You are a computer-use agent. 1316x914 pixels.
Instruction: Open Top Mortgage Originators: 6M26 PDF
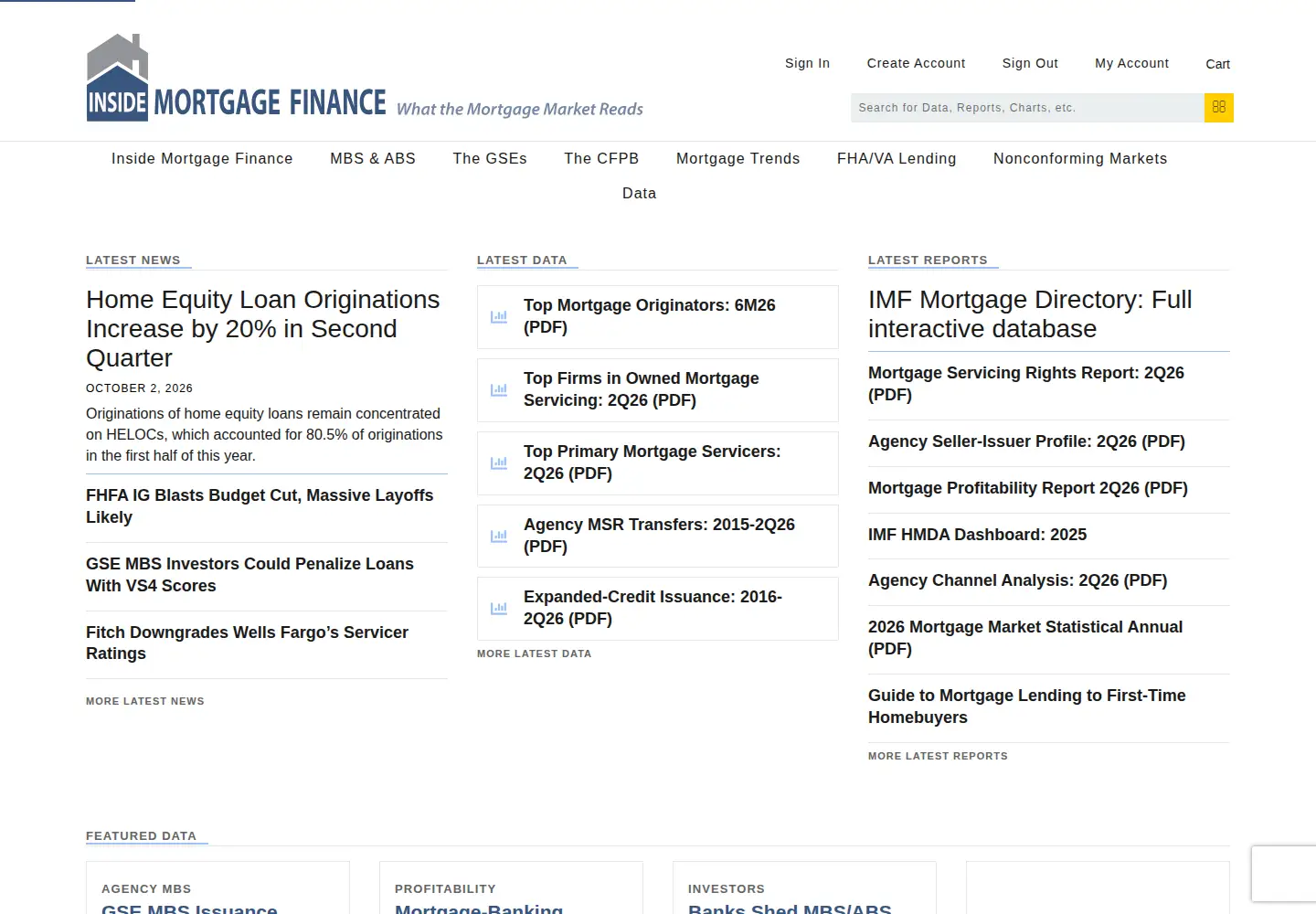650,316
